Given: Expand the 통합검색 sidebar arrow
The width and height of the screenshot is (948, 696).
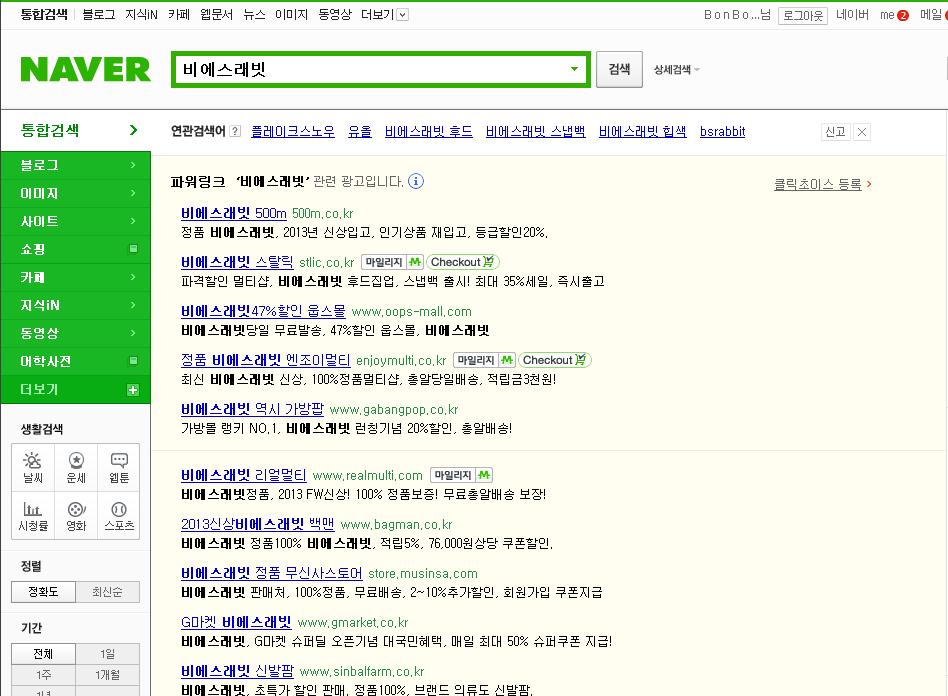Looking at the screenshot, I should (x=134, y=130).
